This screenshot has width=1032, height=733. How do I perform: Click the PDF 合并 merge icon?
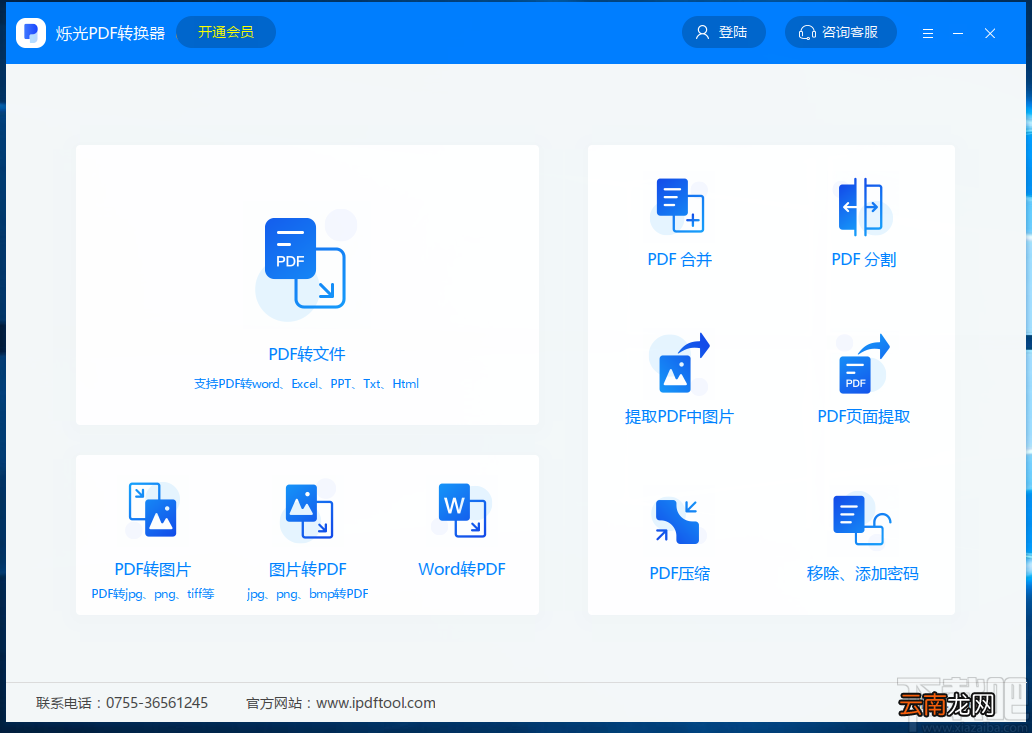(680, 205)
